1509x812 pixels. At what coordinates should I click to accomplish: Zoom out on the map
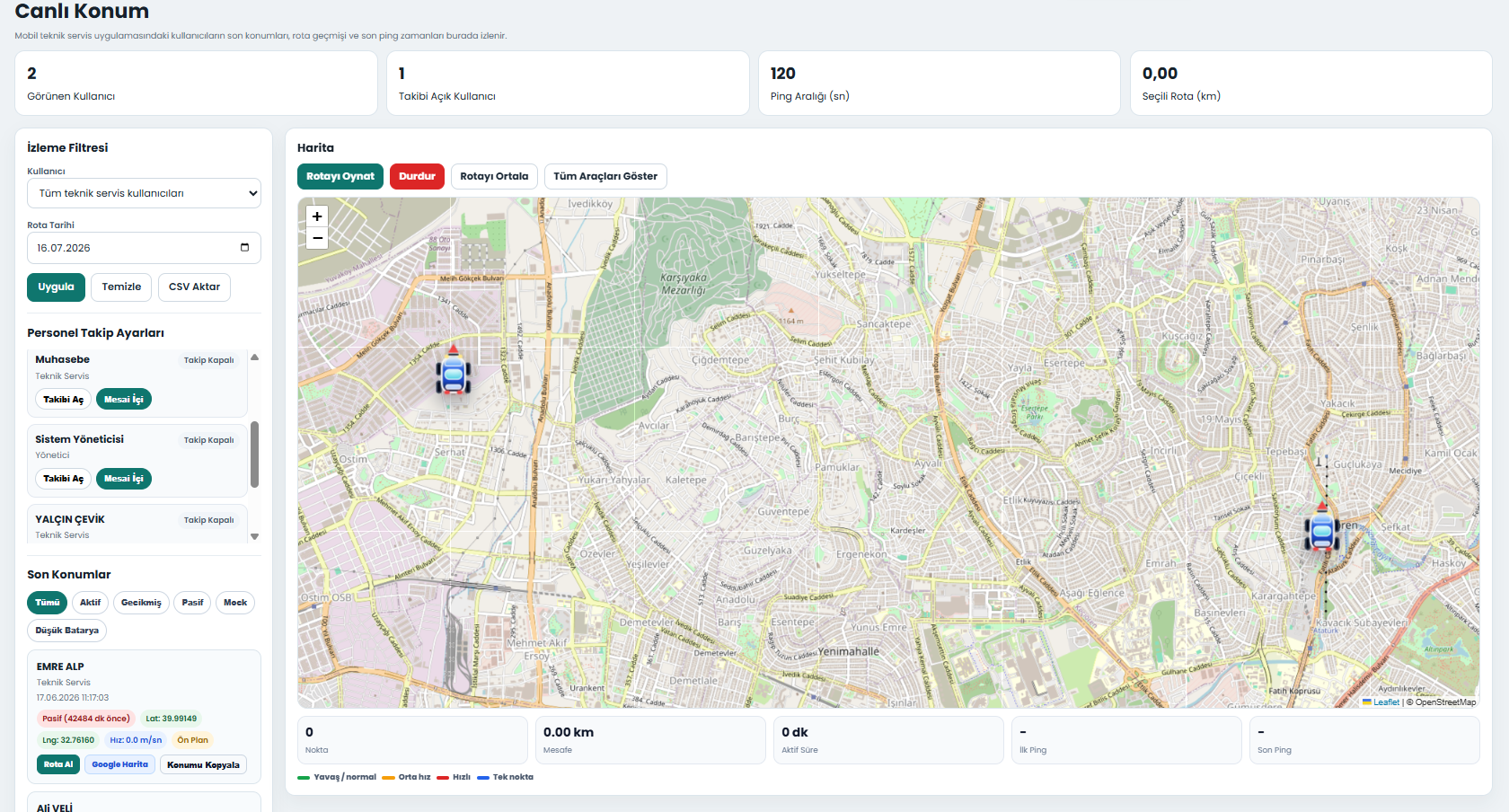317,238
